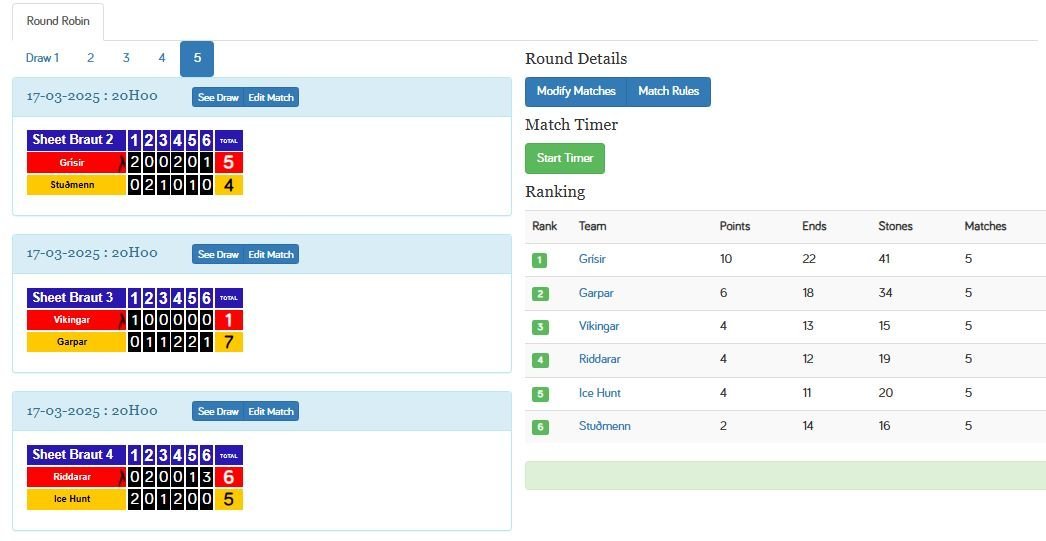Click the Stuðmenn yellow team label
Viewport: 1046px width, 541px height.
72,185
